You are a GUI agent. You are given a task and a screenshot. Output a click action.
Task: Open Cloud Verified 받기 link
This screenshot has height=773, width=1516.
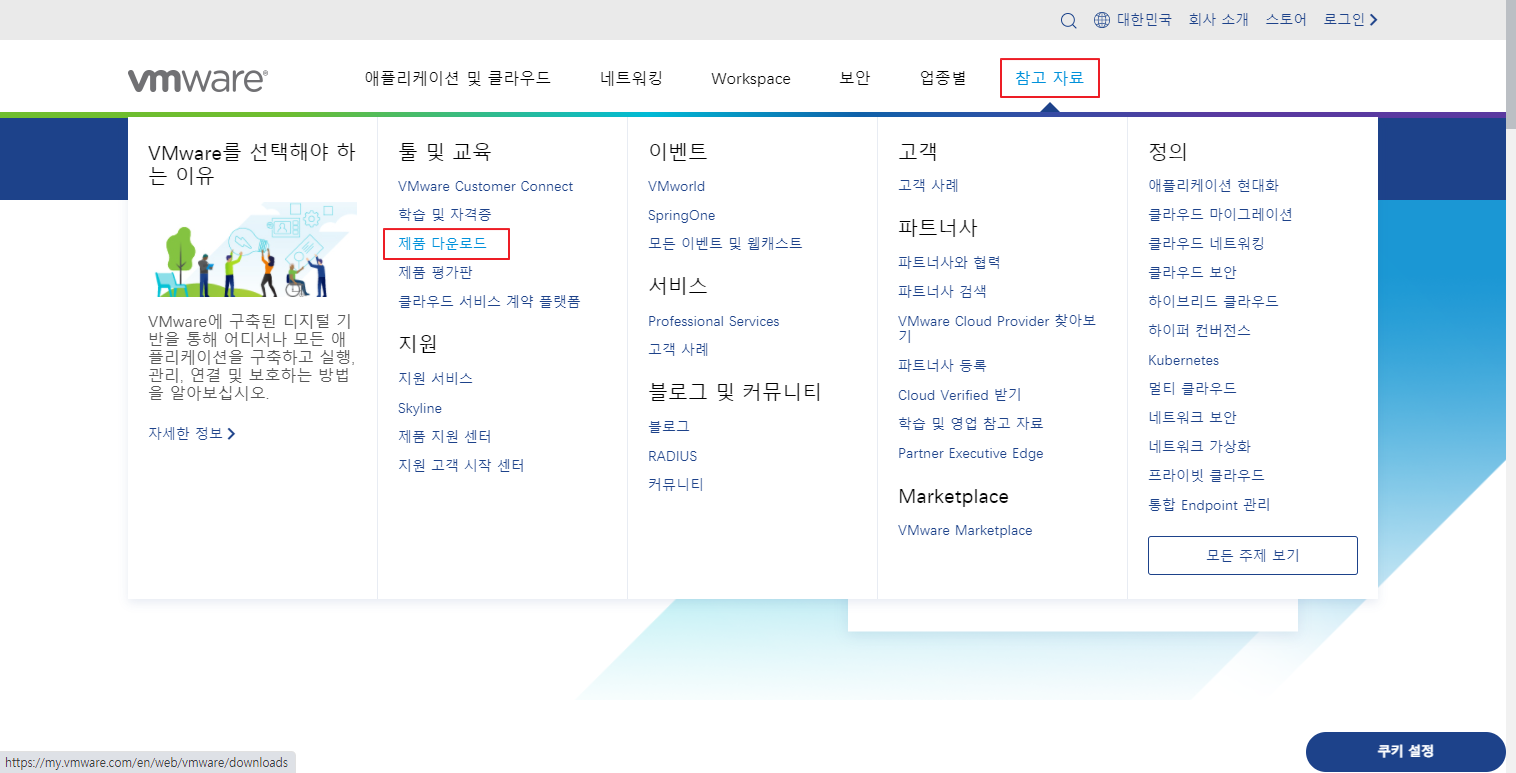point(960,395)
